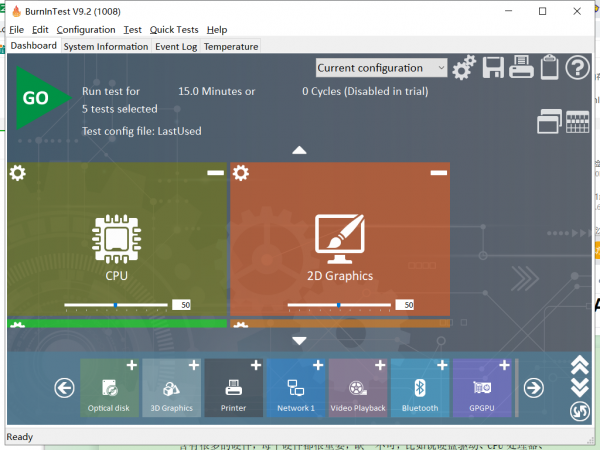Viewport: 600px width, 450px height.
Task: Open the Help menu
Action: pyautogui.click(x=217, y=30)
